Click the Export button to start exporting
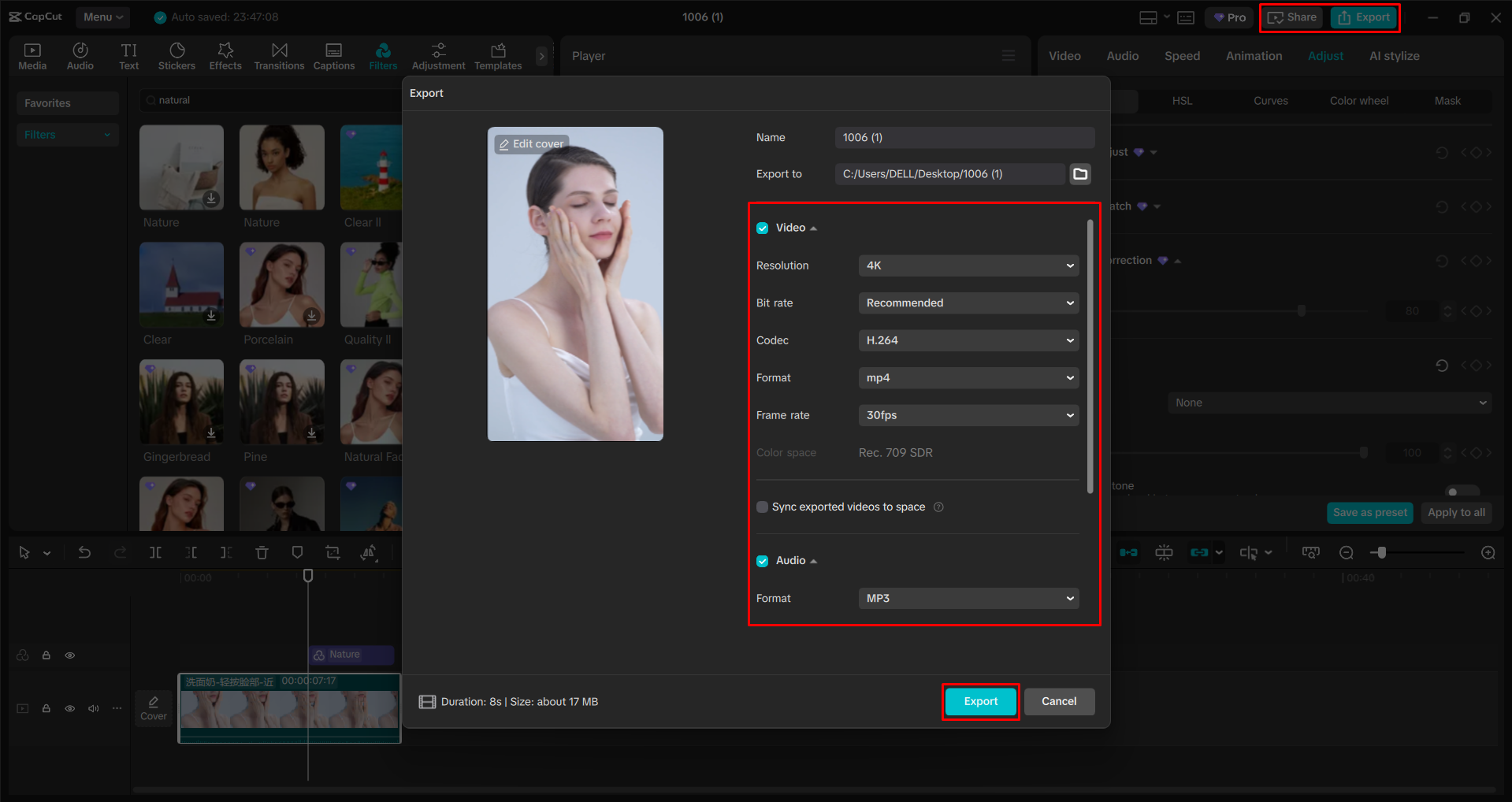Screen dimensions: 1512x802 click(980, 701)
